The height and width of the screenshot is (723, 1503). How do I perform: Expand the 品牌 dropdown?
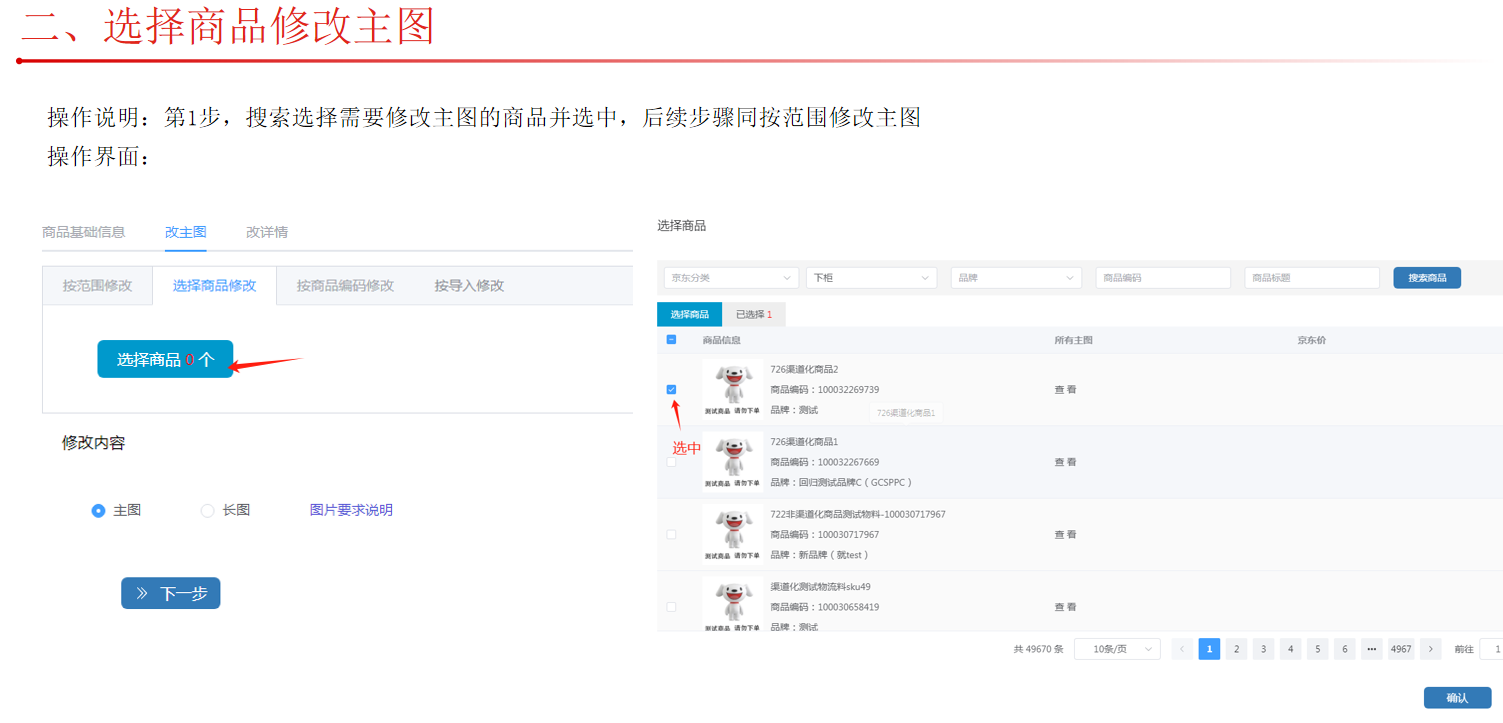[1015, 278]
